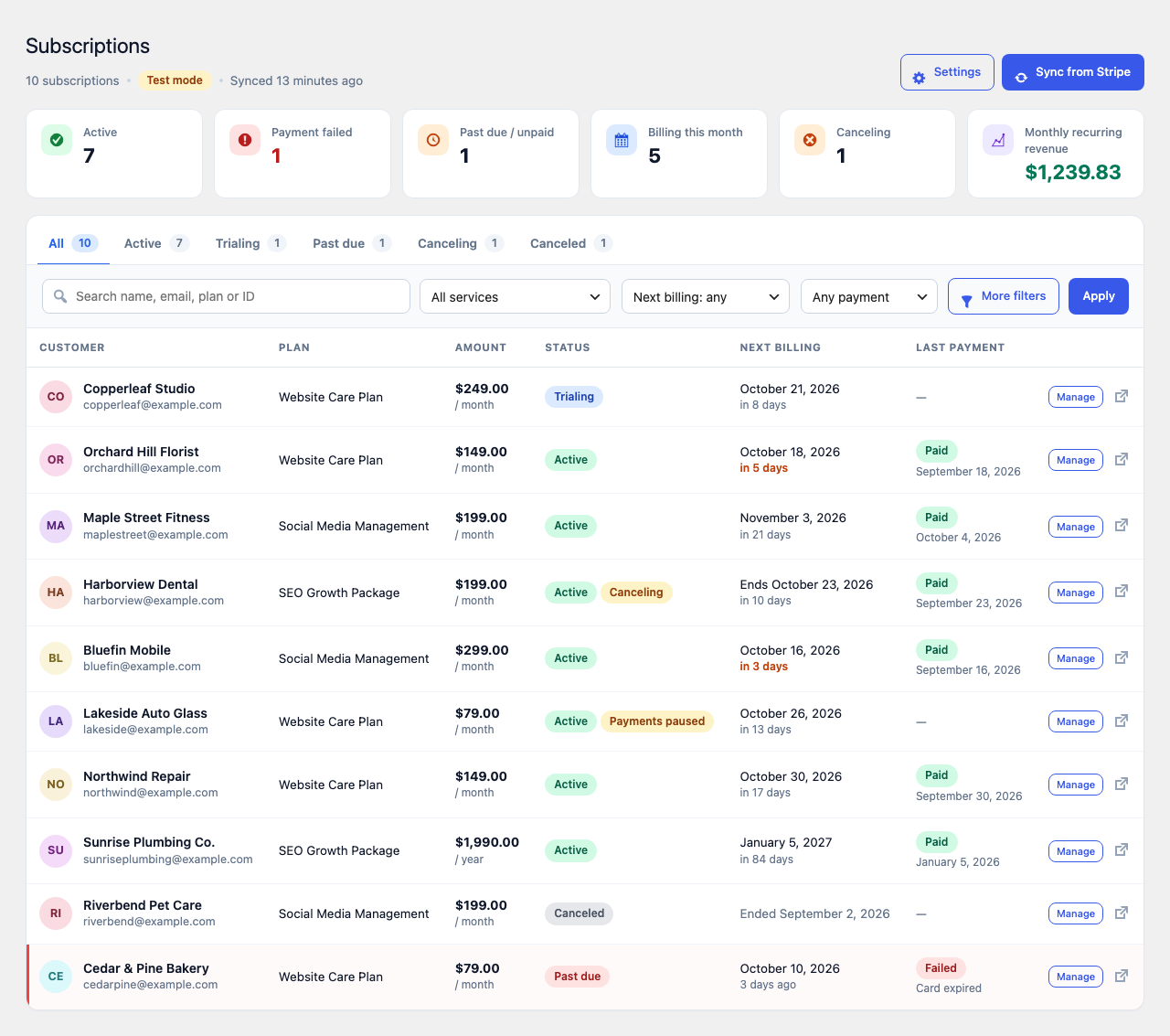Image resolution: width=1170 pixels, height=1036 pixels.
Task: Switch to the Active tab
Action: click(157, 243)
